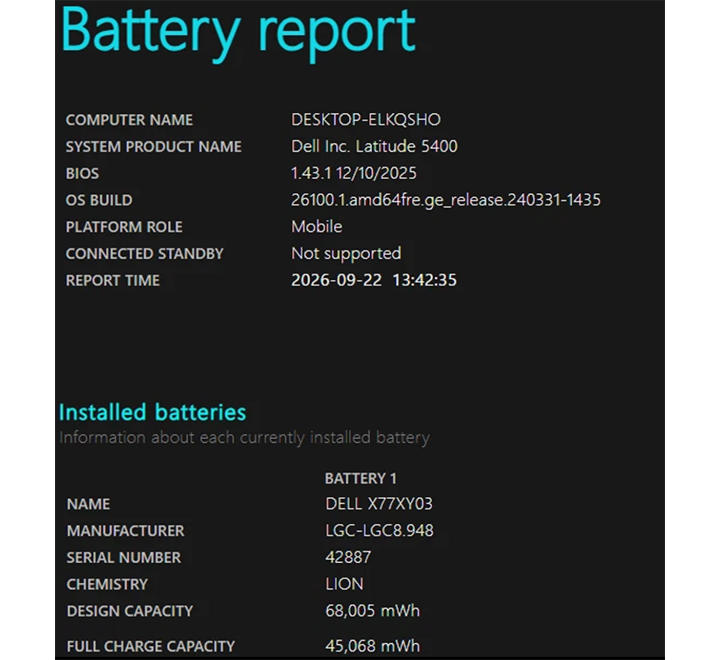The height and width of the screenshot is (660, 720).
Task: Click the CONNECTED STANDBY label
Action: (145, 254)
